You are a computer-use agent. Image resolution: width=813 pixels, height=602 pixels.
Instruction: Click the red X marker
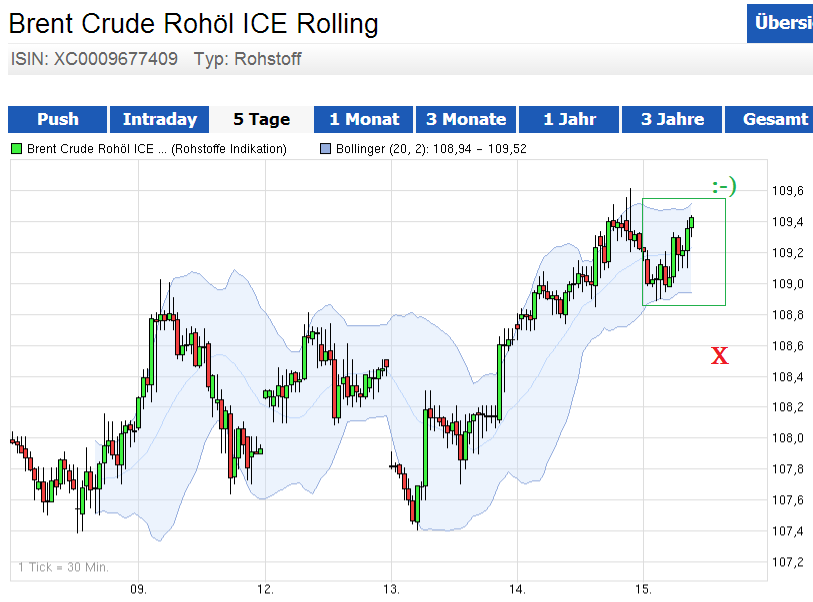[719, 354]
